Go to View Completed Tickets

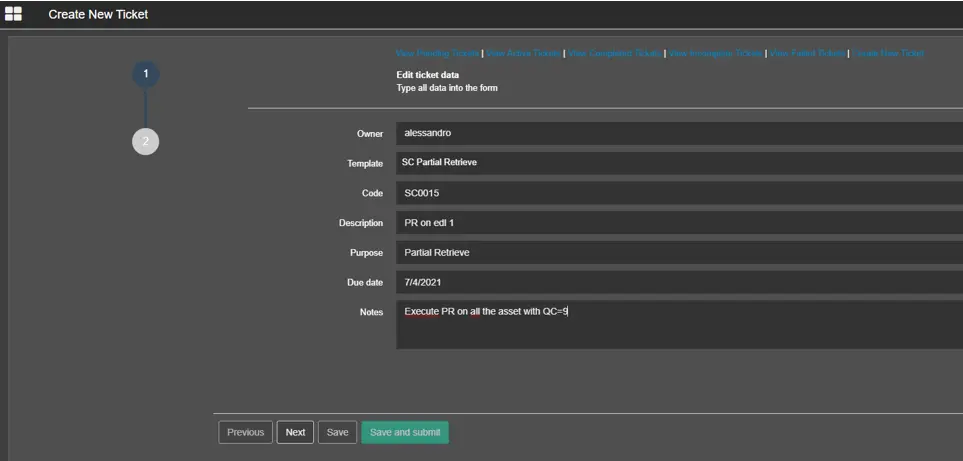coord(614,53)
